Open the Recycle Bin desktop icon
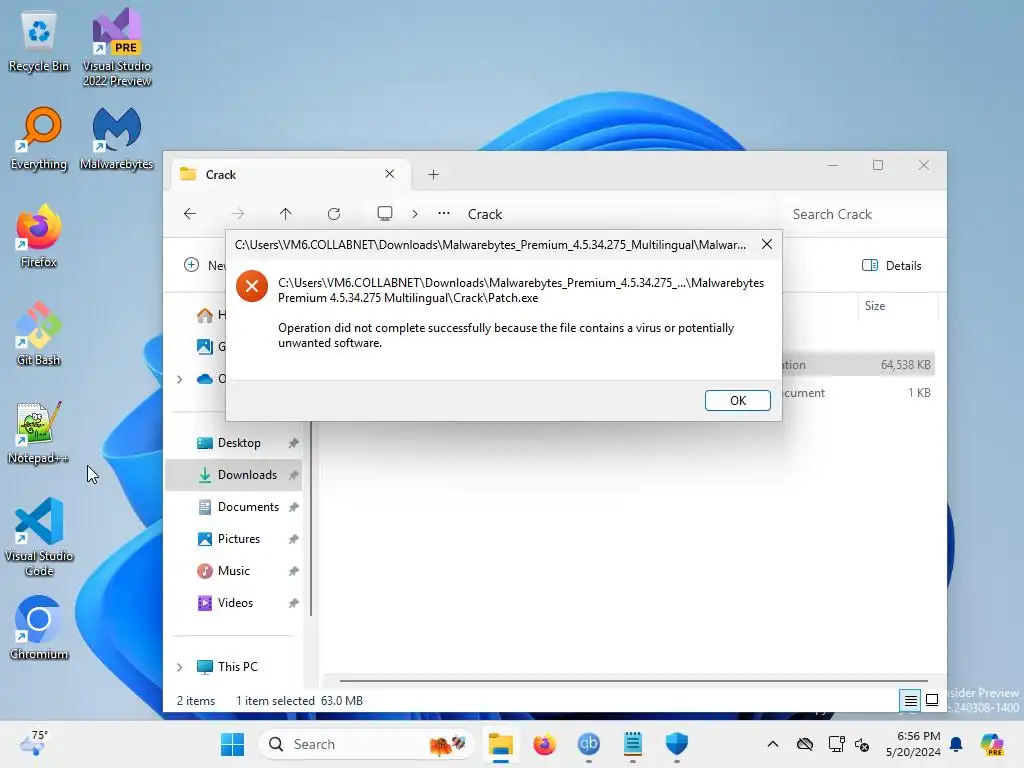Image resolution: width=1024 pixels, height=768 pixels. click(39, 42)
